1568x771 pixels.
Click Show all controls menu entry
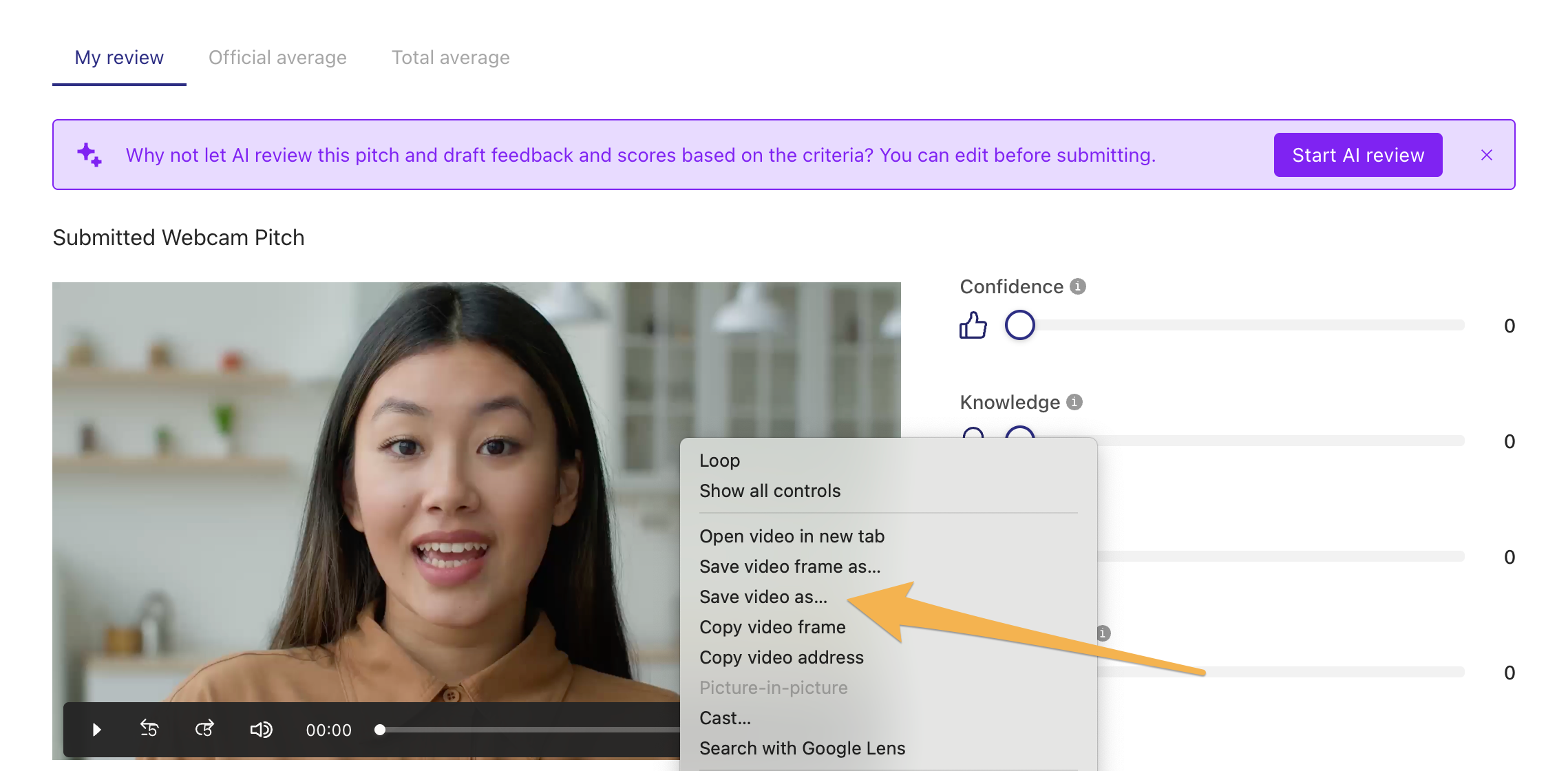[x=770, y=491]
